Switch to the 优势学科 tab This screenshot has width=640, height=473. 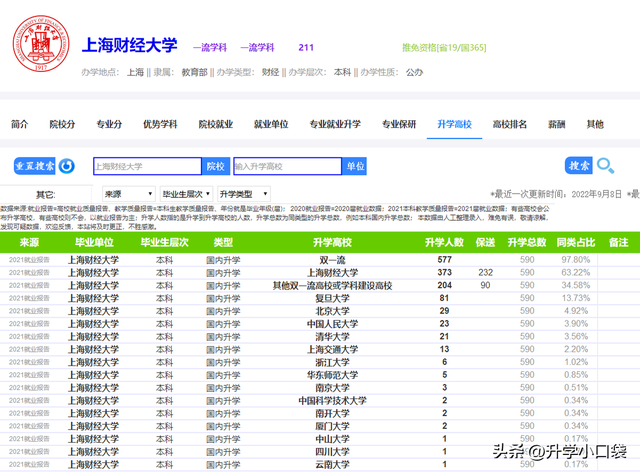coord(160,124)
